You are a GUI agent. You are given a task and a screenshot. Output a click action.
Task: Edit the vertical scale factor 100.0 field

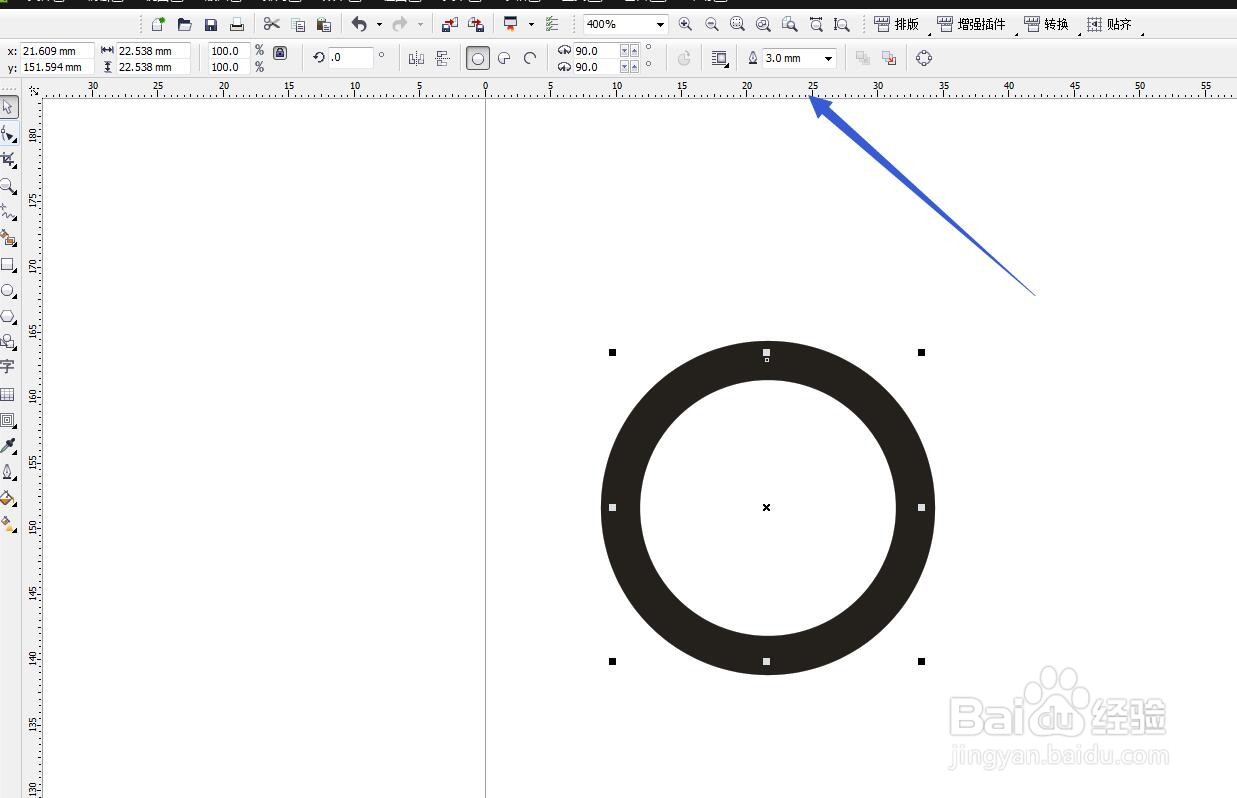(229, 67)
